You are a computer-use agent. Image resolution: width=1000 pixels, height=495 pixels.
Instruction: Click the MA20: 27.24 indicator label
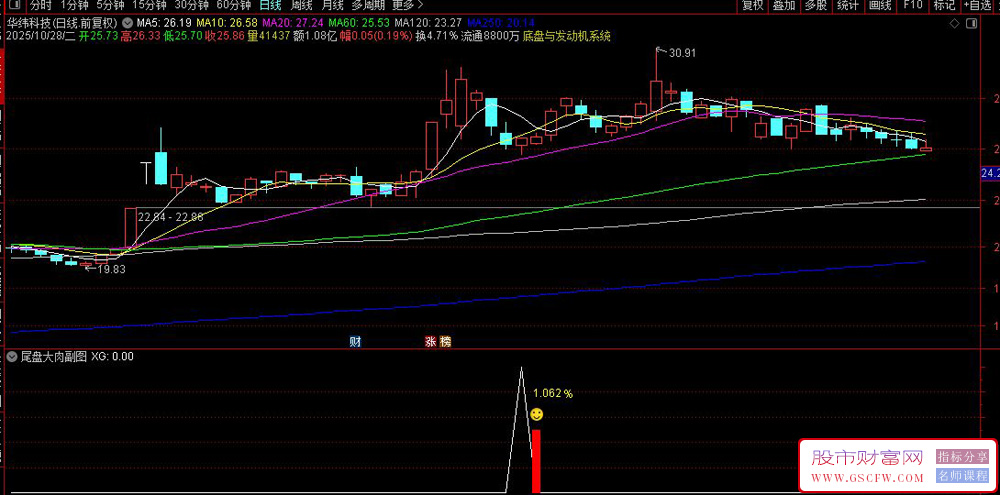click(x=292, y=23)
